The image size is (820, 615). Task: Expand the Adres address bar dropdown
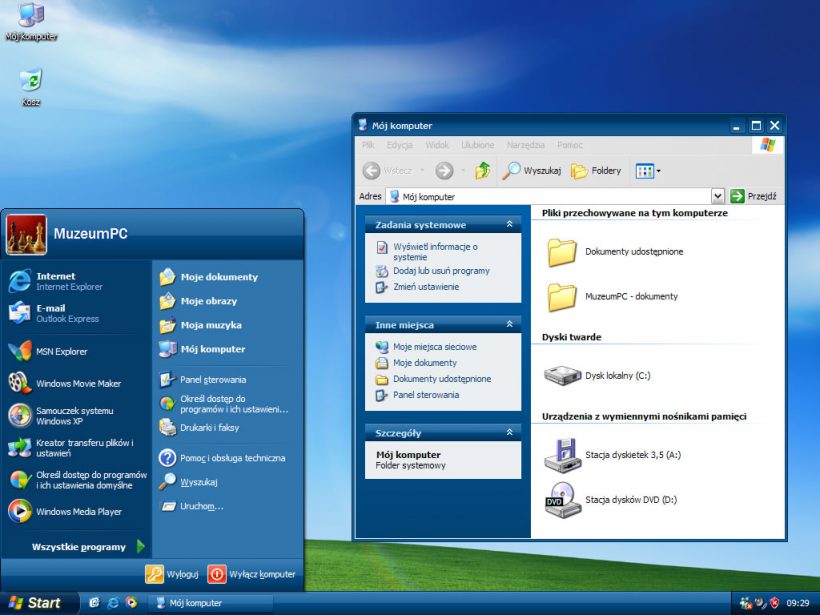718,197
